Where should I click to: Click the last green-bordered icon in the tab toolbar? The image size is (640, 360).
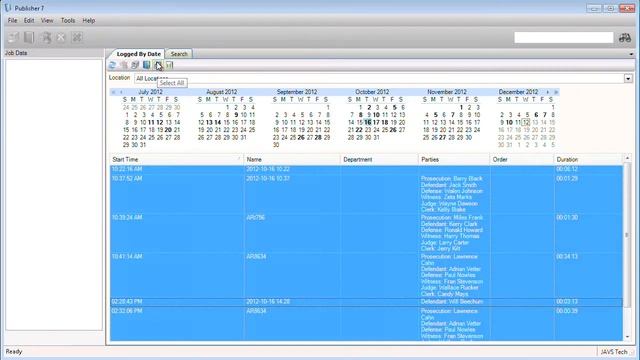(x=169, y=65)
